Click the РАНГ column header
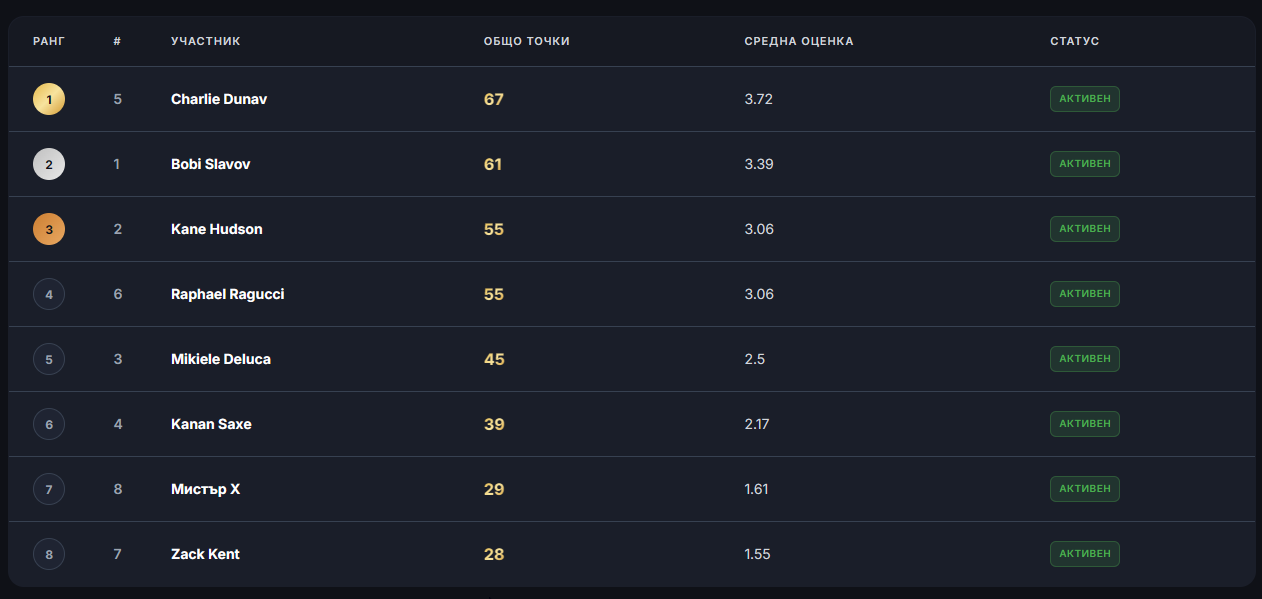 point(49,41)
